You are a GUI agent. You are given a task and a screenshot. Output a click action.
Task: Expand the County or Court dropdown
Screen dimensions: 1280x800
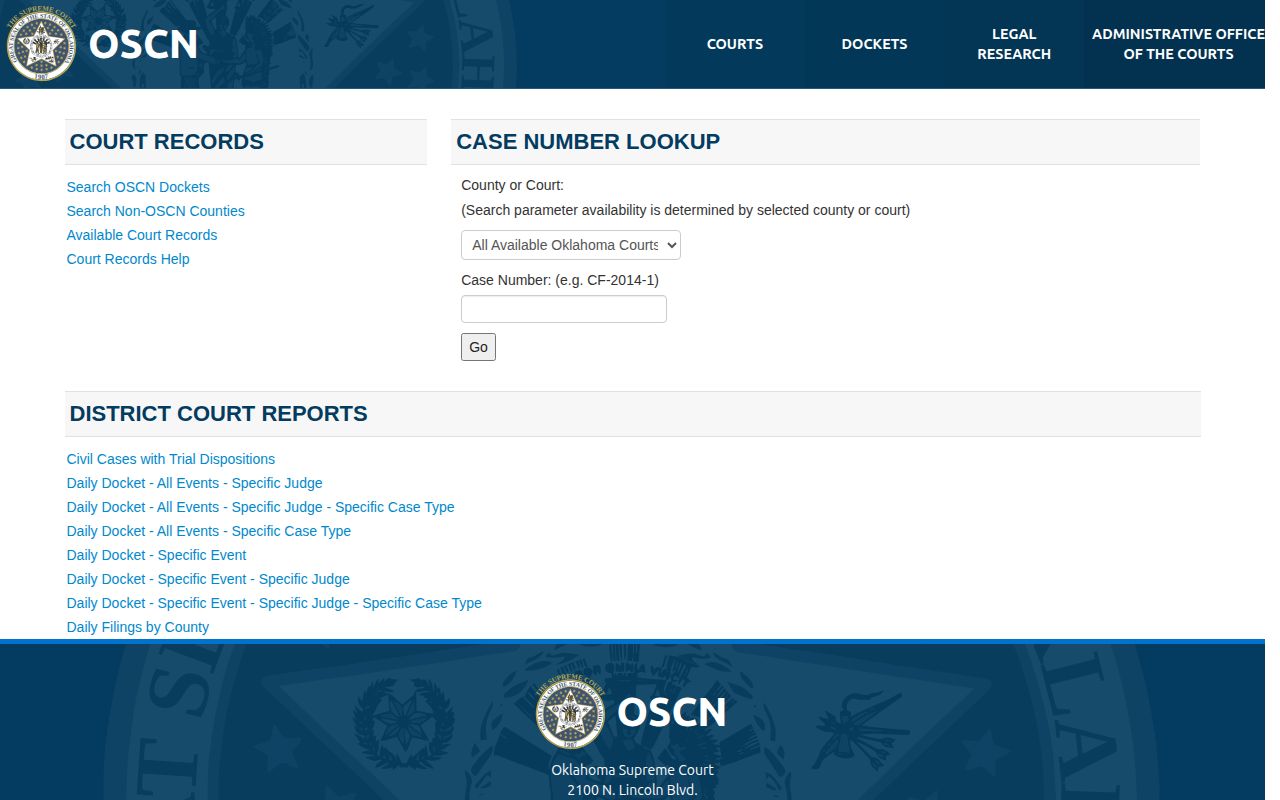coord(571,245)
